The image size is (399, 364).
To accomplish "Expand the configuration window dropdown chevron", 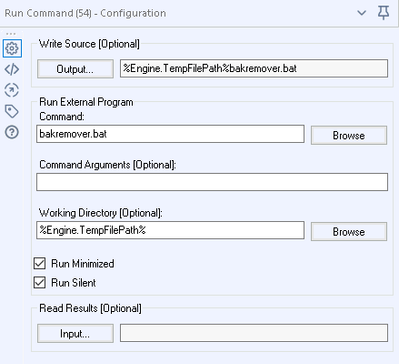I will pos(362,13).
